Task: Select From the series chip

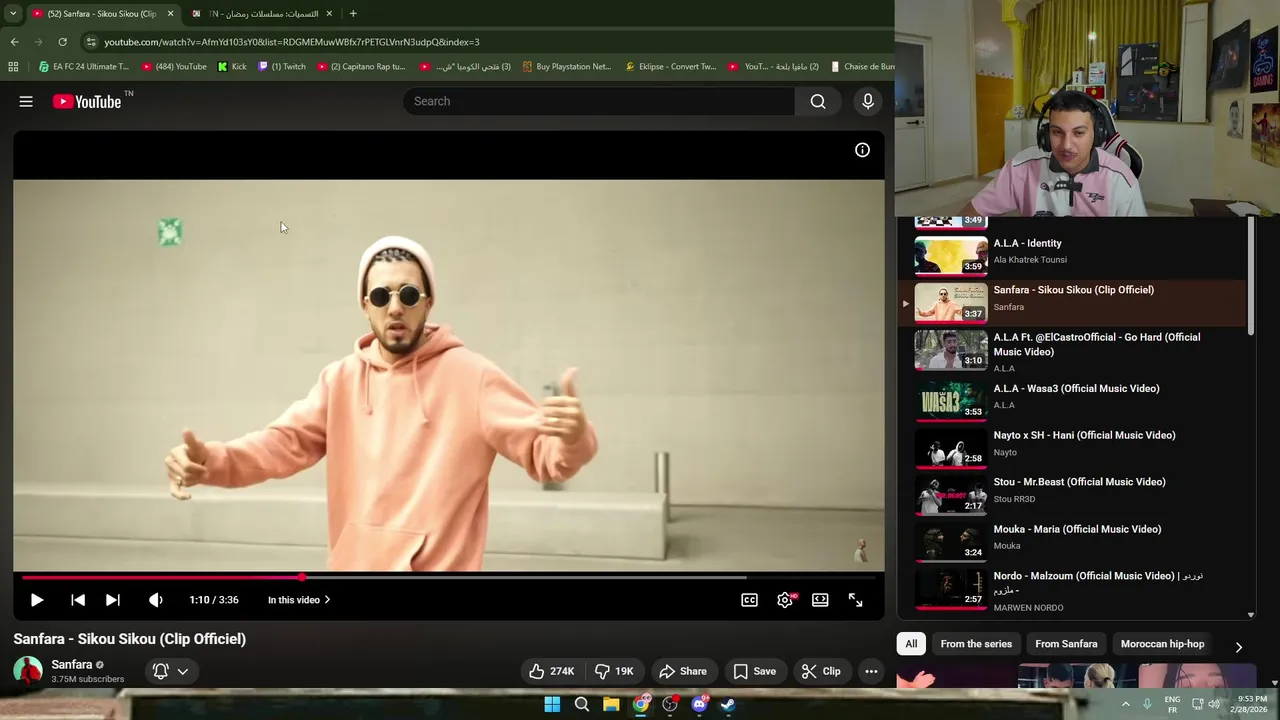Action: point(976,644)
